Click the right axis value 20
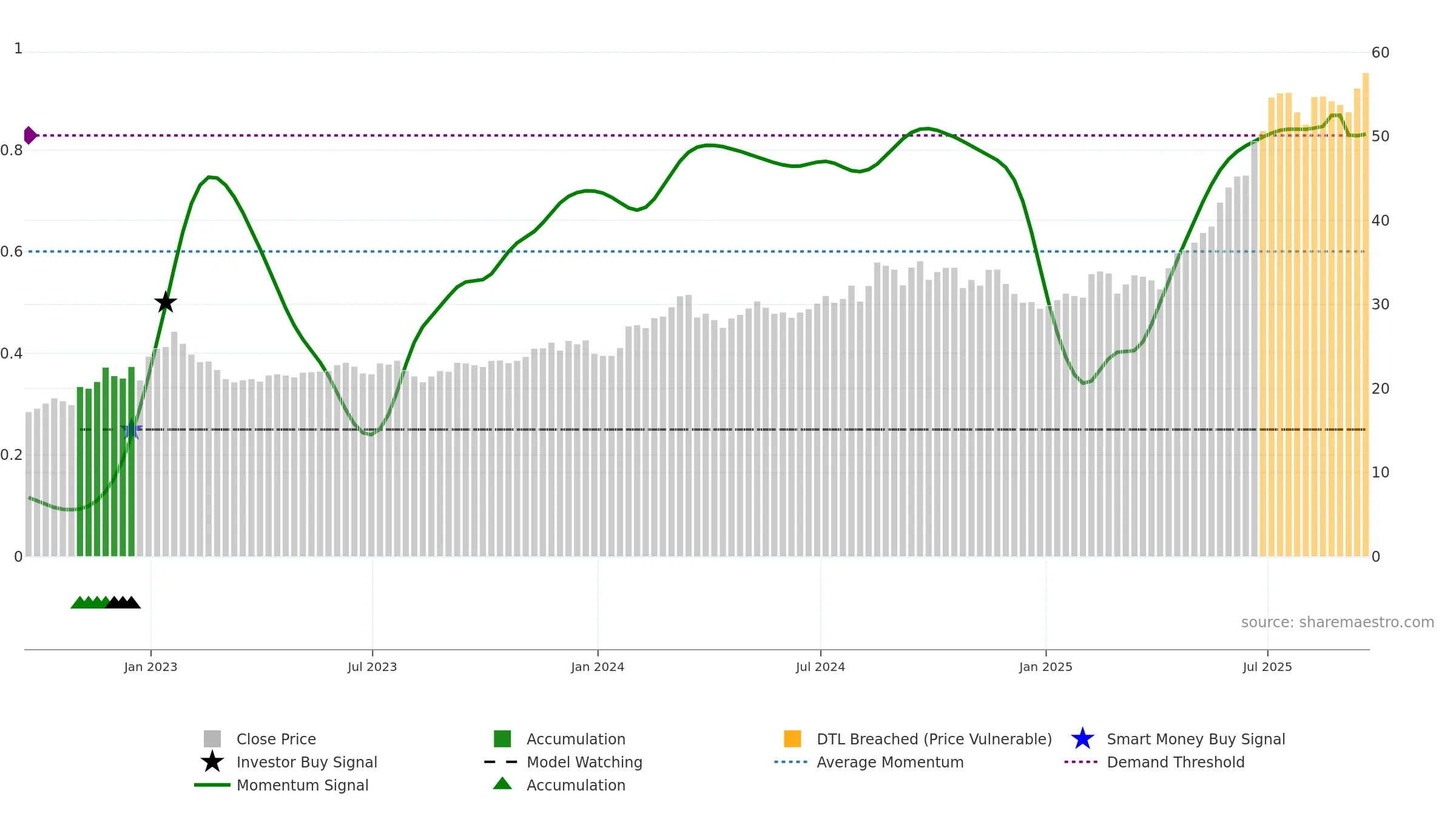The height and width of the screenshot is (819, 1456). pos(1381,389)
